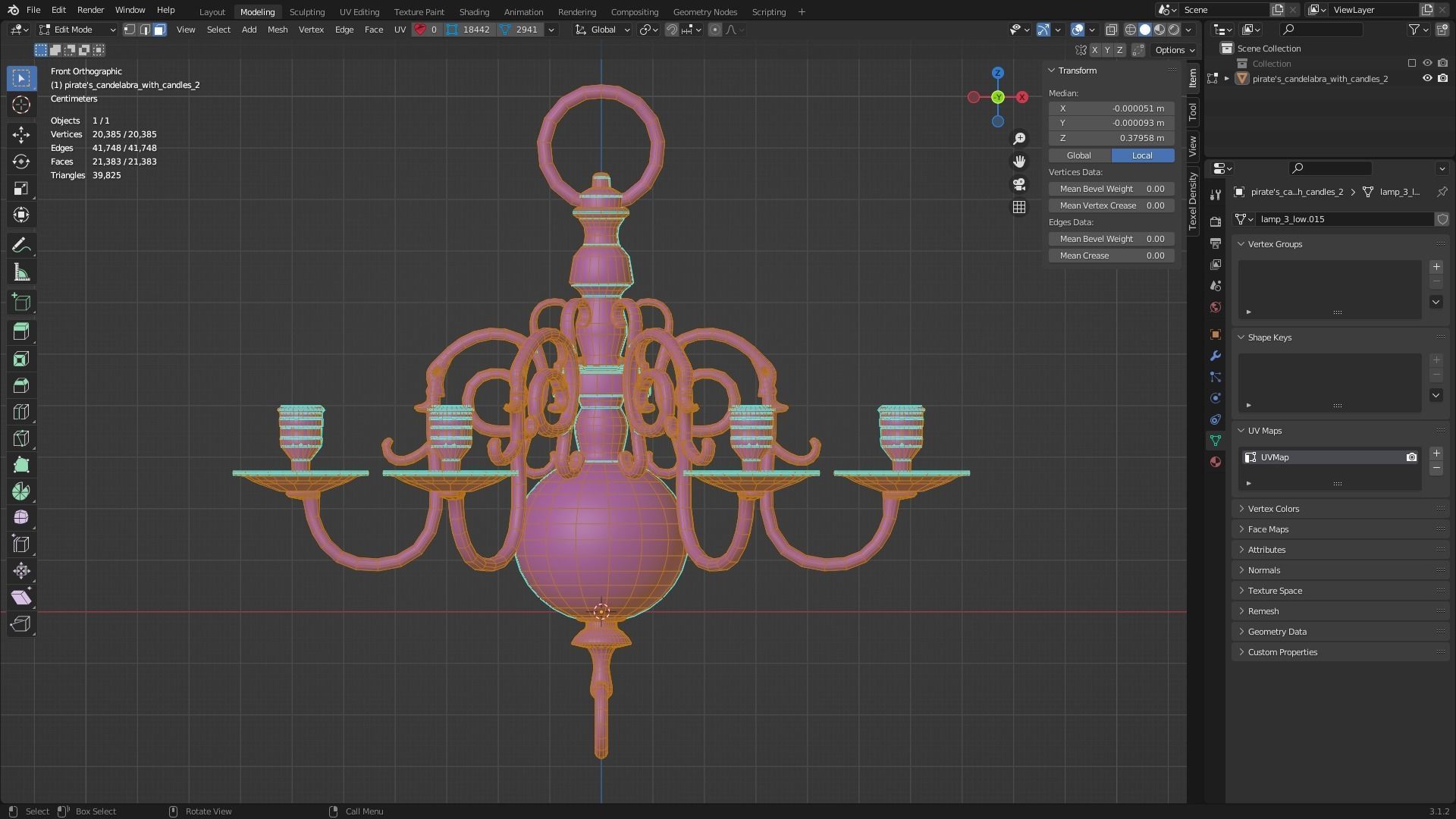Select the Add Cube tool
The width and height of the screenshot is (1456, 819).
pyautogui.click(x=21, y=302)
